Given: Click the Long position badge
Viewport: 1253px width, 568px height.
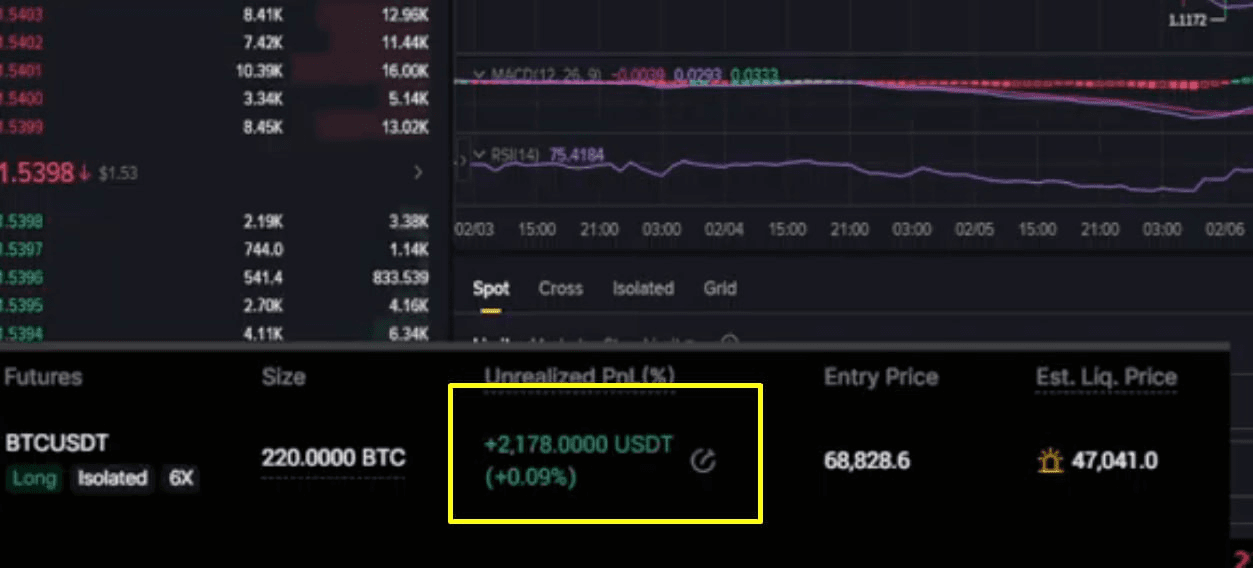Looking at the screenshot, I should [x=34, y=478].
